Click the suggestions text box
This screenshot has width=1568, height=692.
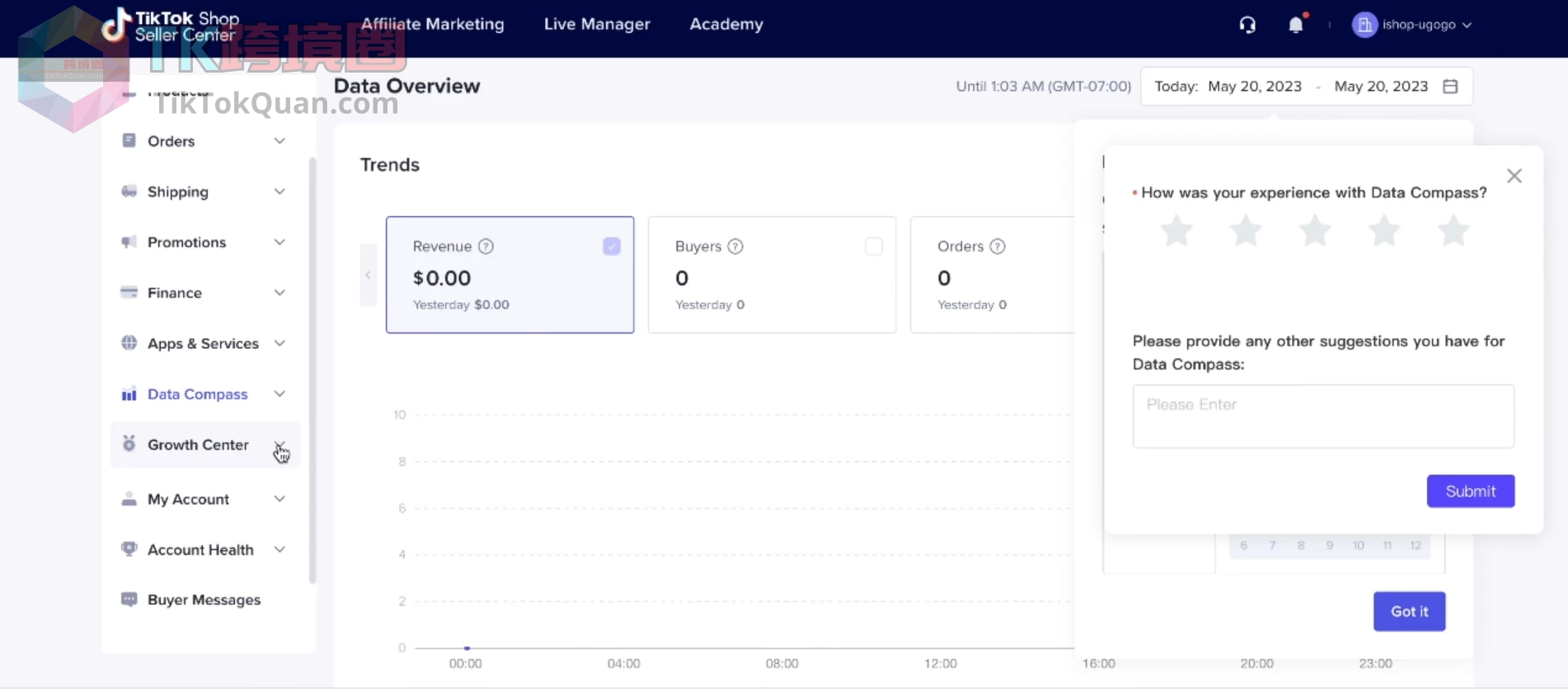(x=1323, y=417)
